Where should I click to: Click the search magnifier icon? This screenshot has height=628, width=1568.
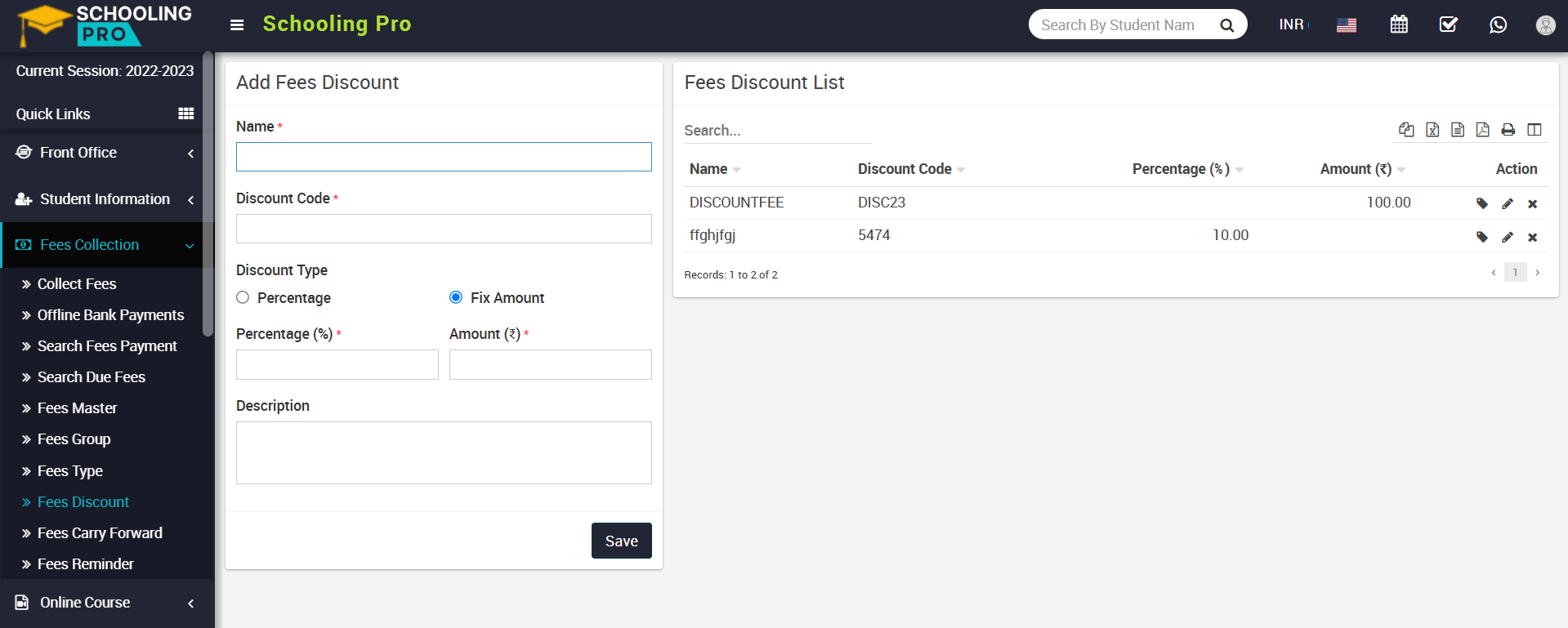coord(1226,25)
